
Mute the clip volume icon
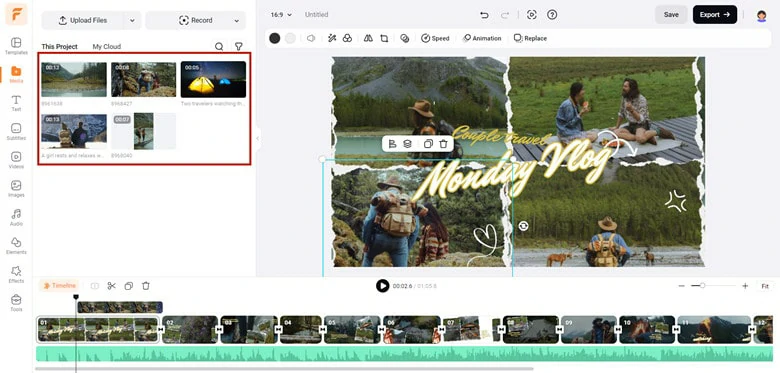pos(311,38)
